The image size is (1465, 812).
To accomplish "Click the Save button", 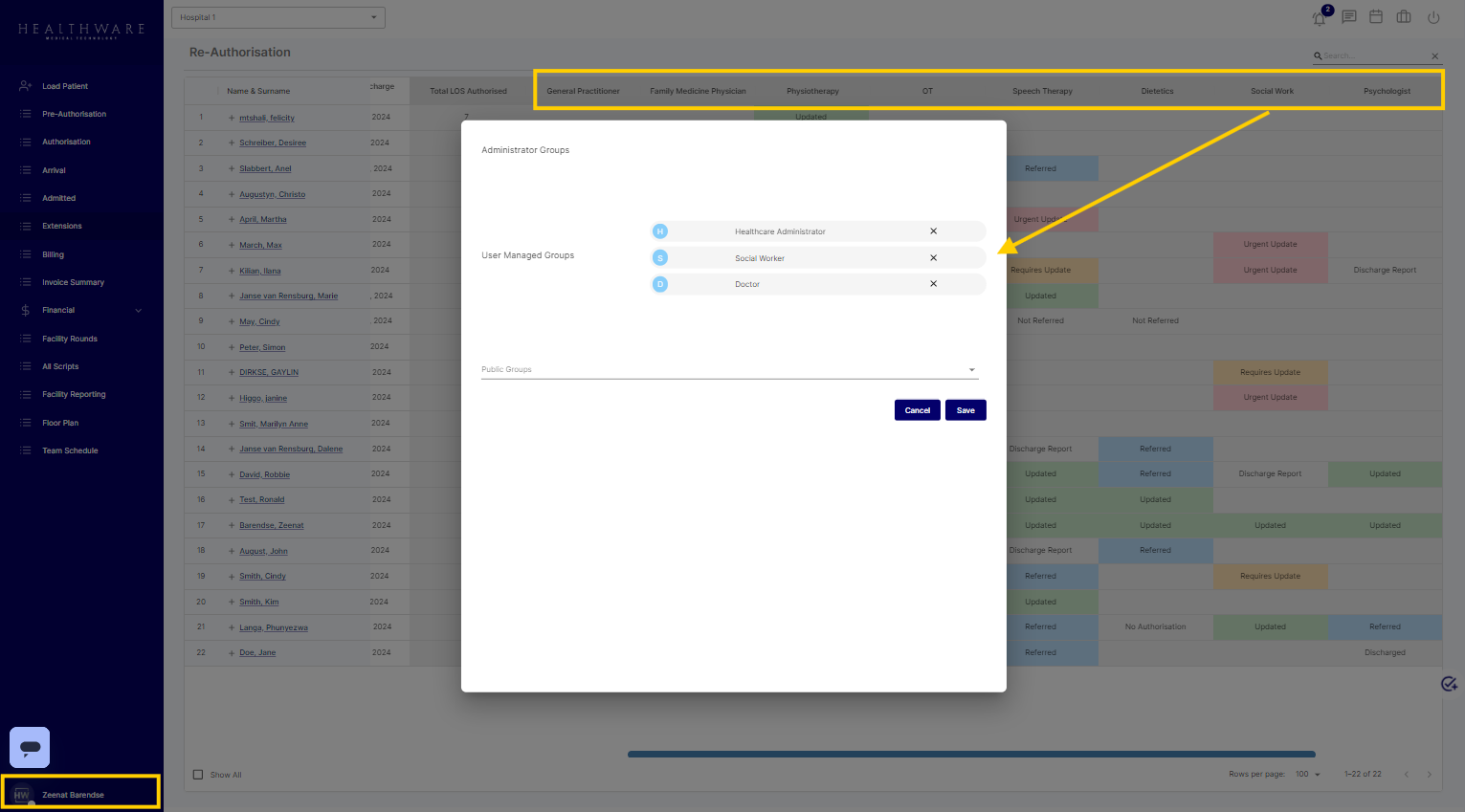I will tap(966, 410).
